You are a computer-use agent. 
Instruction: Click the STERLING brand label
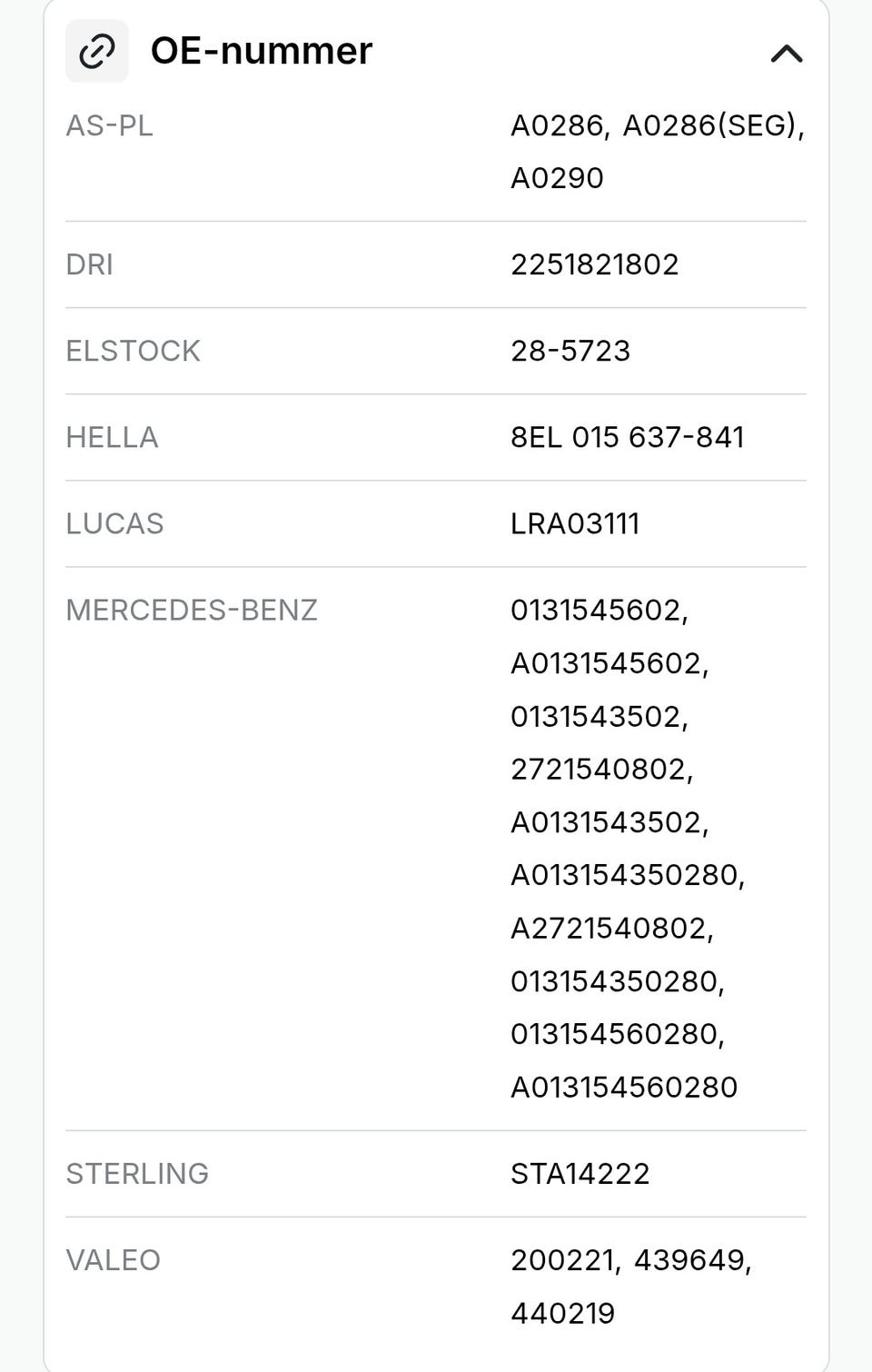(137, 1173)
